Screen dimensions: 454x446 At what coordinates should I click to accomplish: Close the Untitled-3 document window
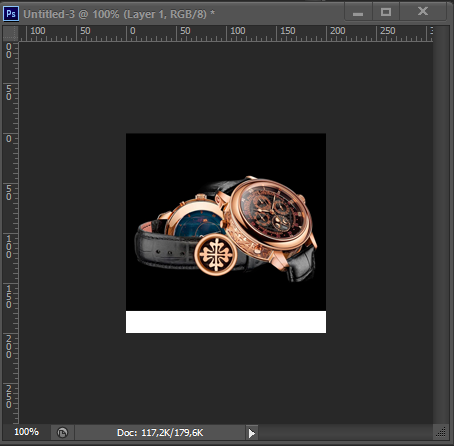[423, 12]
